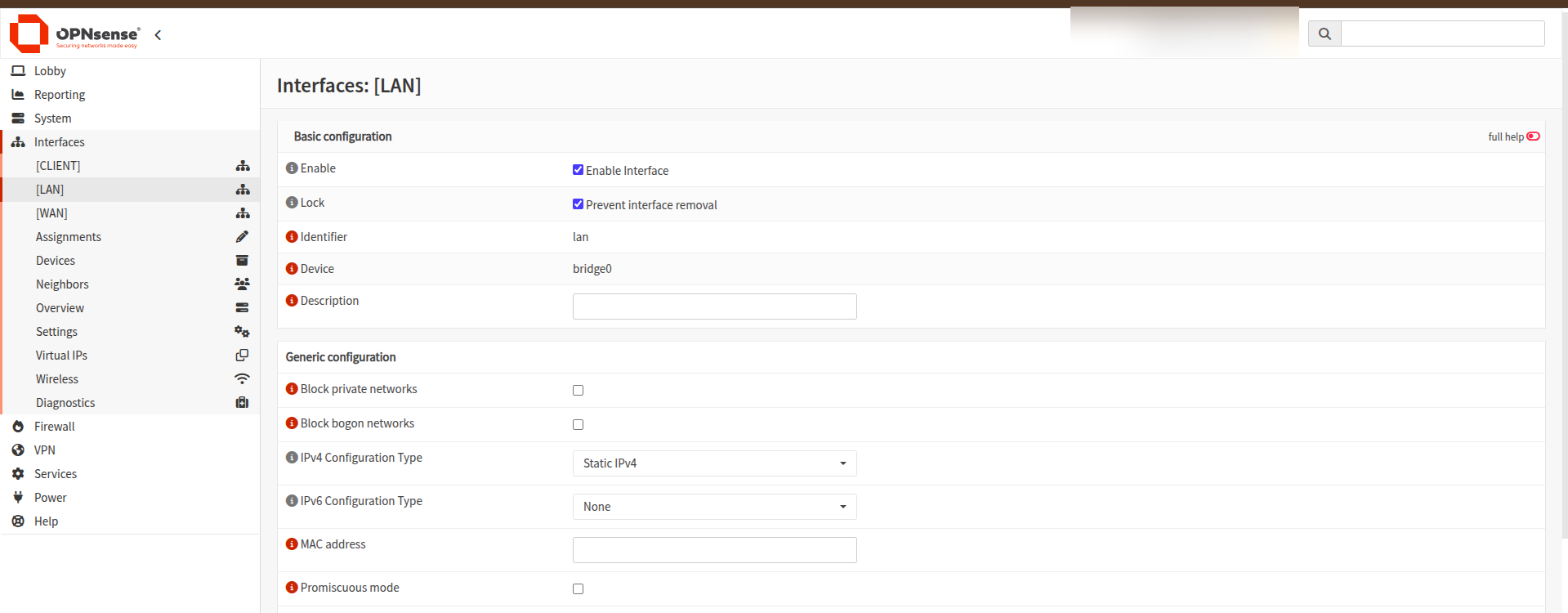The width and height of the screenshot is (1568, 613).
Task: Click the info icon beside Block private networks
Action: [292, 389]
